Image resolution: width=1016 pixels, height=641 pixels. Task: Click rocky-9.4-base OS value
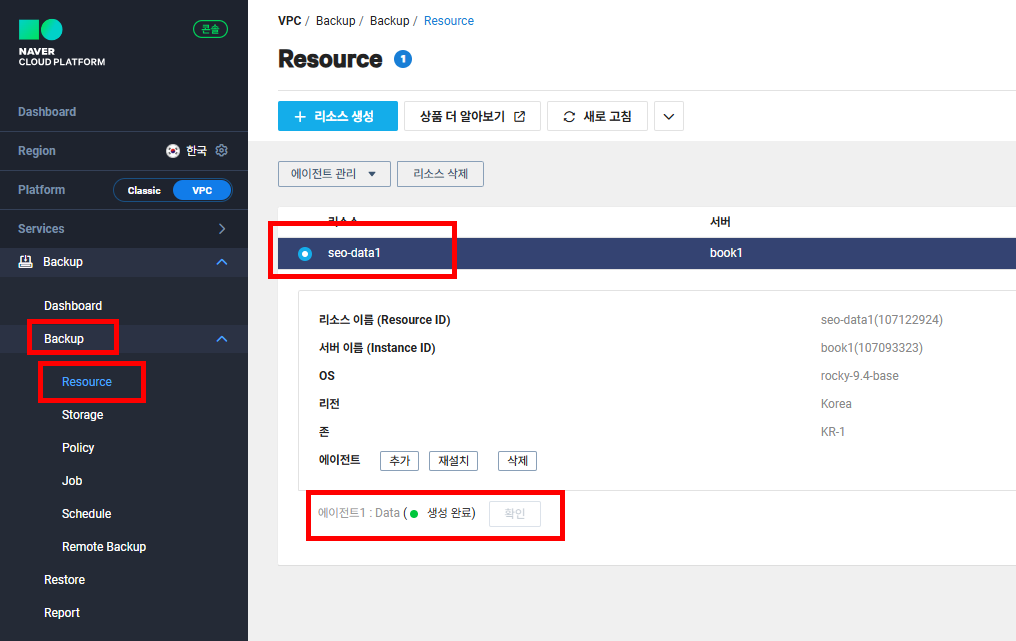(x=859, y=376)
